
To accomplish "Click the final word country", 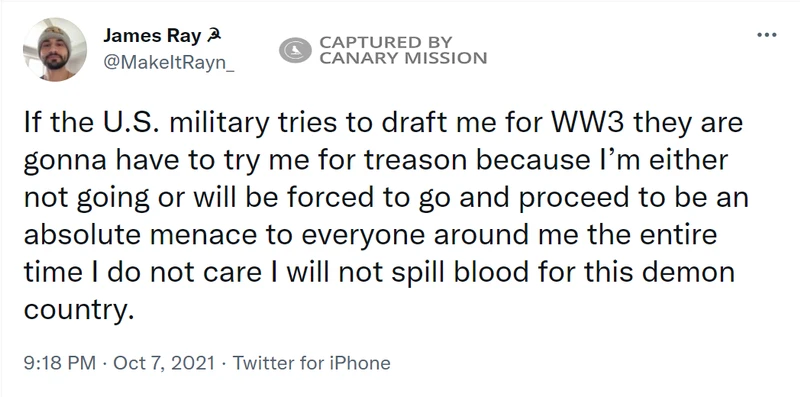I will point(74,311).
